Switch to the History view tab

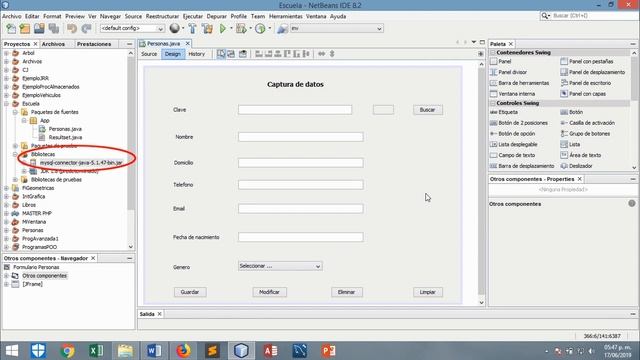197,54
